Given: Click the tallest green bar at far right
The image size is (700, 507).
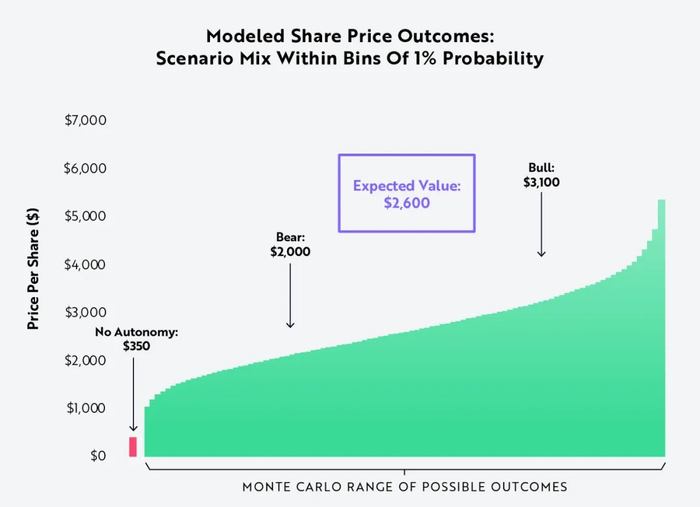Looking at the screenshot, I should pos(661,330).
